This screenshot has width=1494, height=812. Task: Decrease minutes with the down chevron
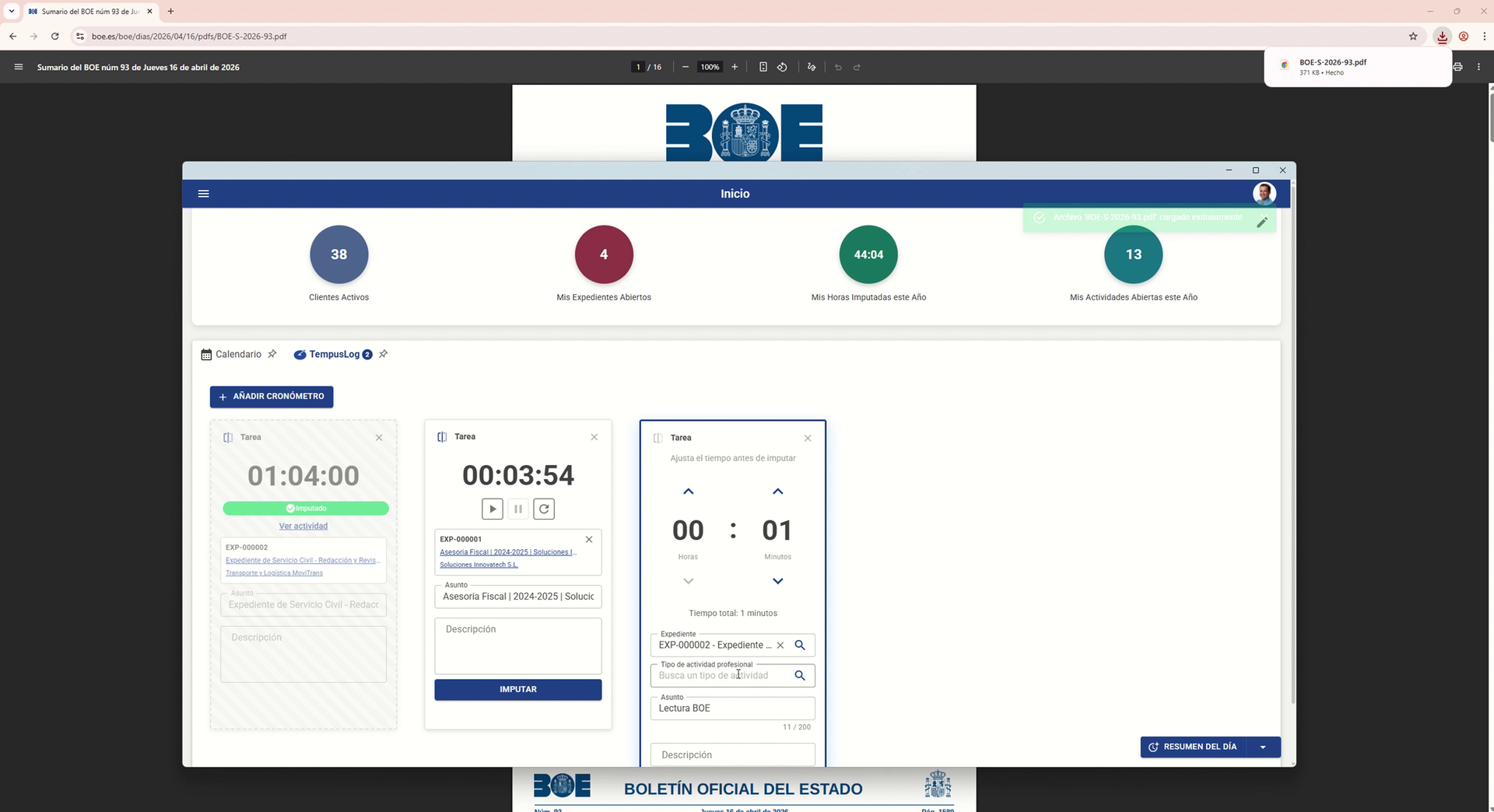[x=777, y=581]
